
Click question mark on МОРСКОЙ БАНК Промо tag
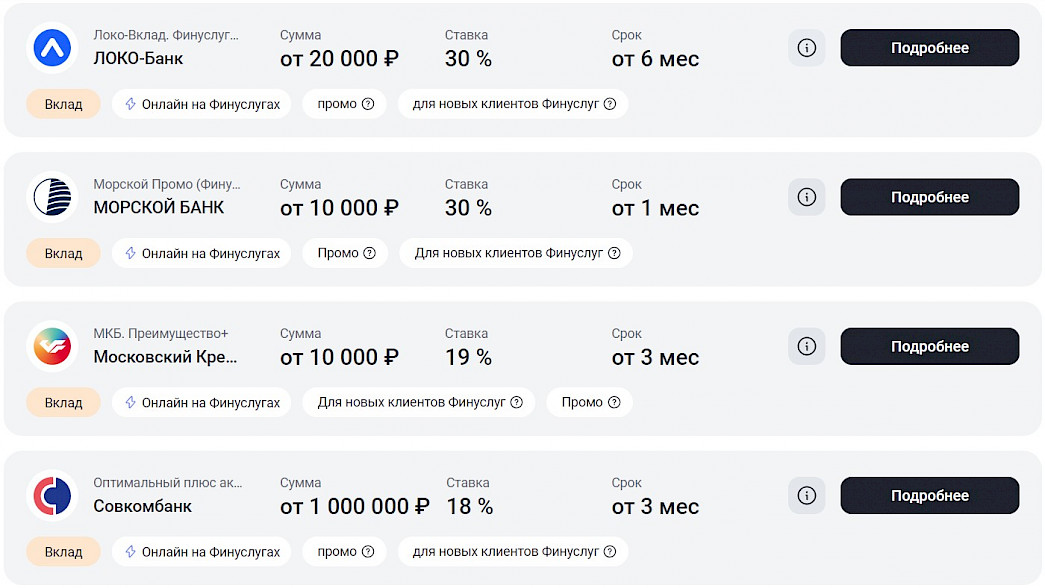coord(369,253)
